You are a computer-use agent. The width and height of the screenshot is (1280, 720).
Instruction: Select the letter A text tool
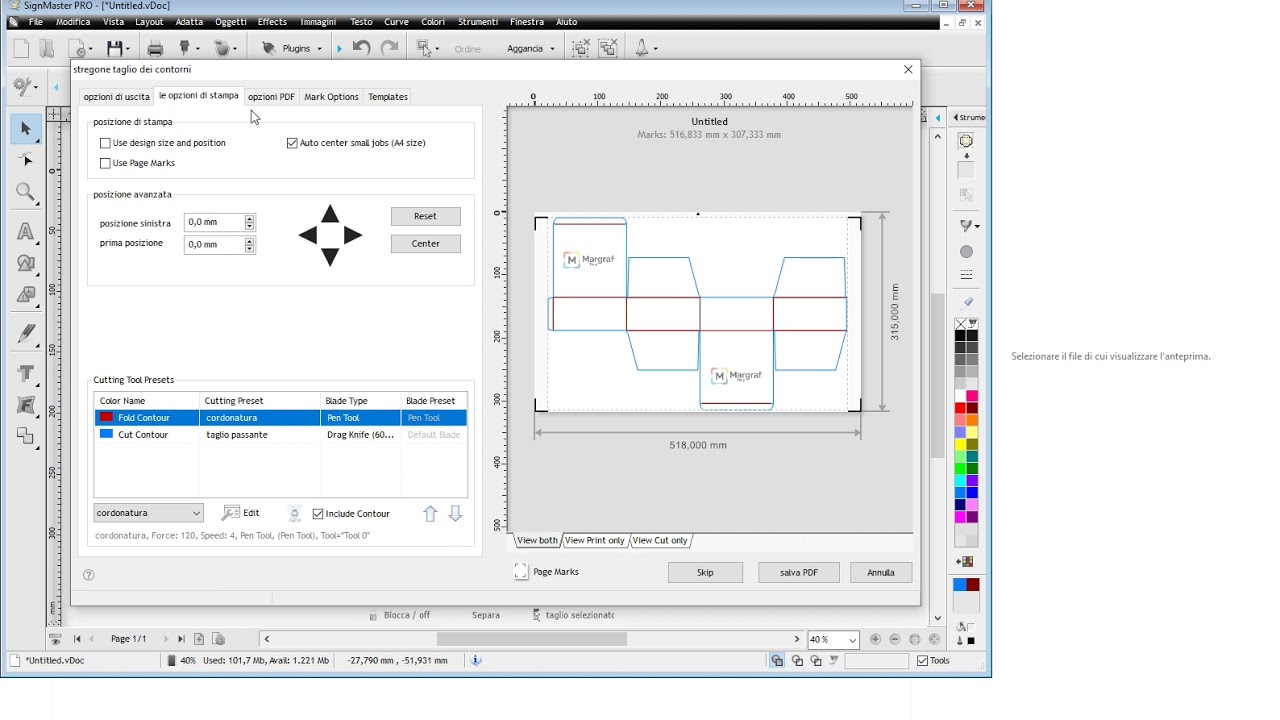click(26, 232)
